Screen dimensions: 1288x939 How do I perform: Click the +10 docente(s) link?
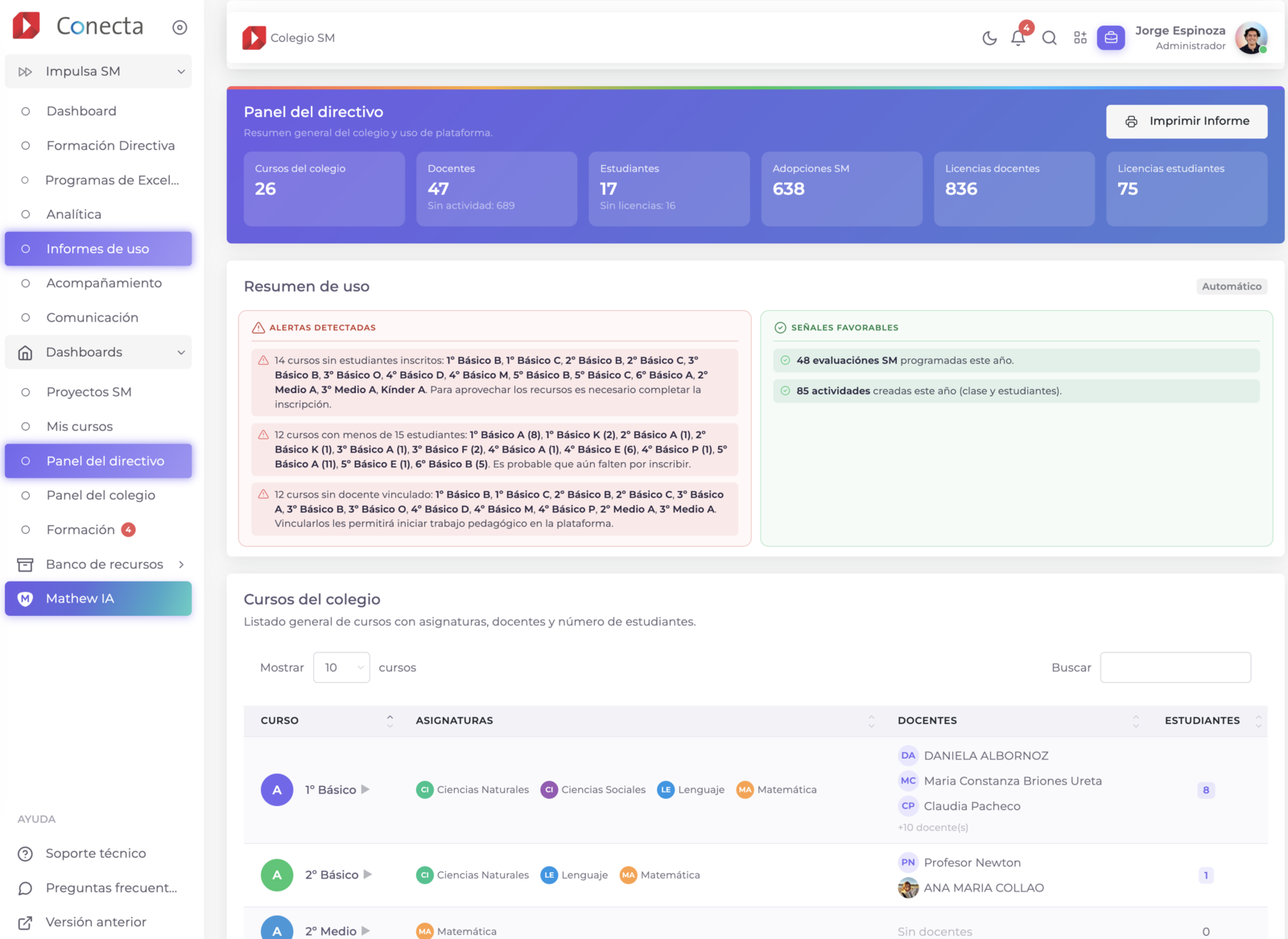coord(933,828)
